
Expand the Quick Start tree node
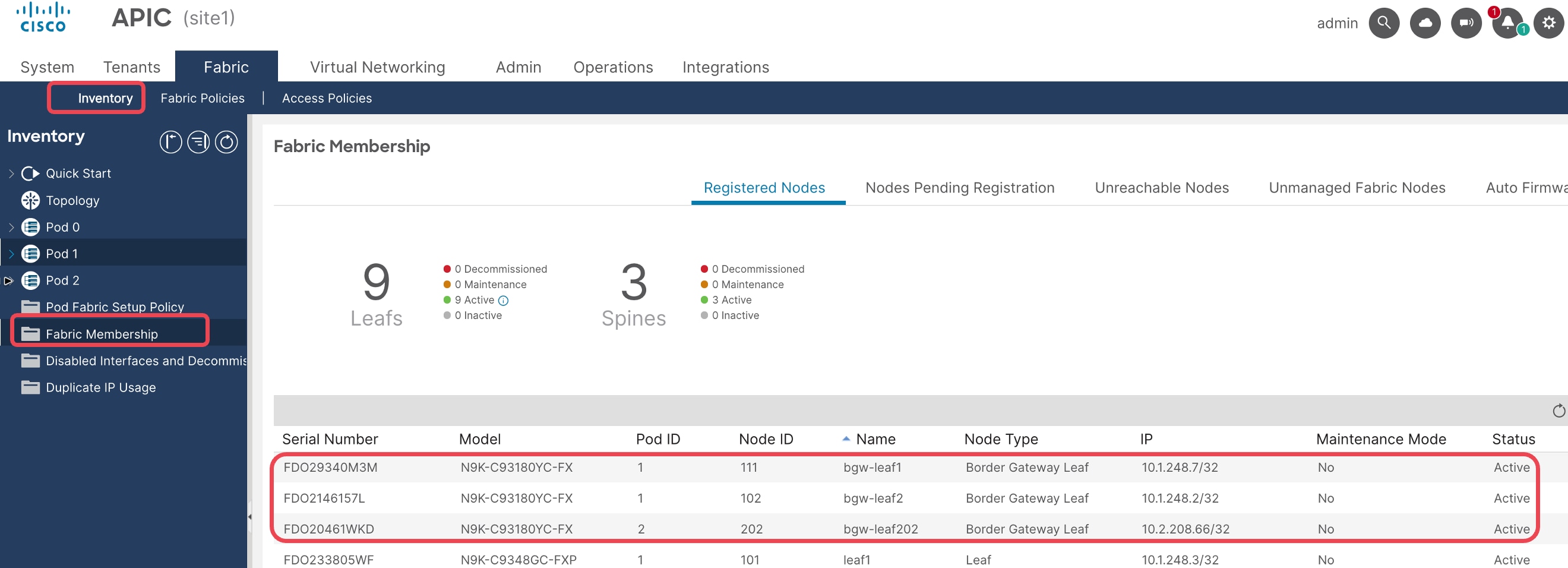(11, 173)
